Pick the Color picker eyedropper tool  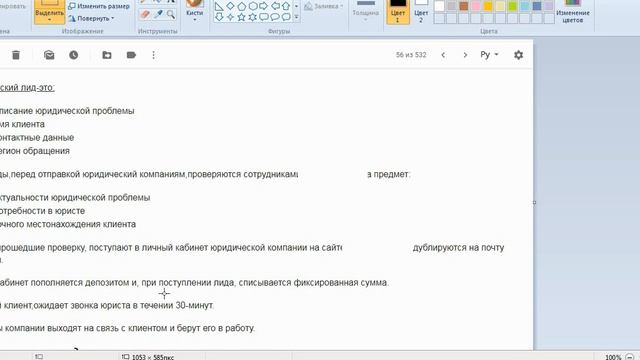click(x=159, y=15)
